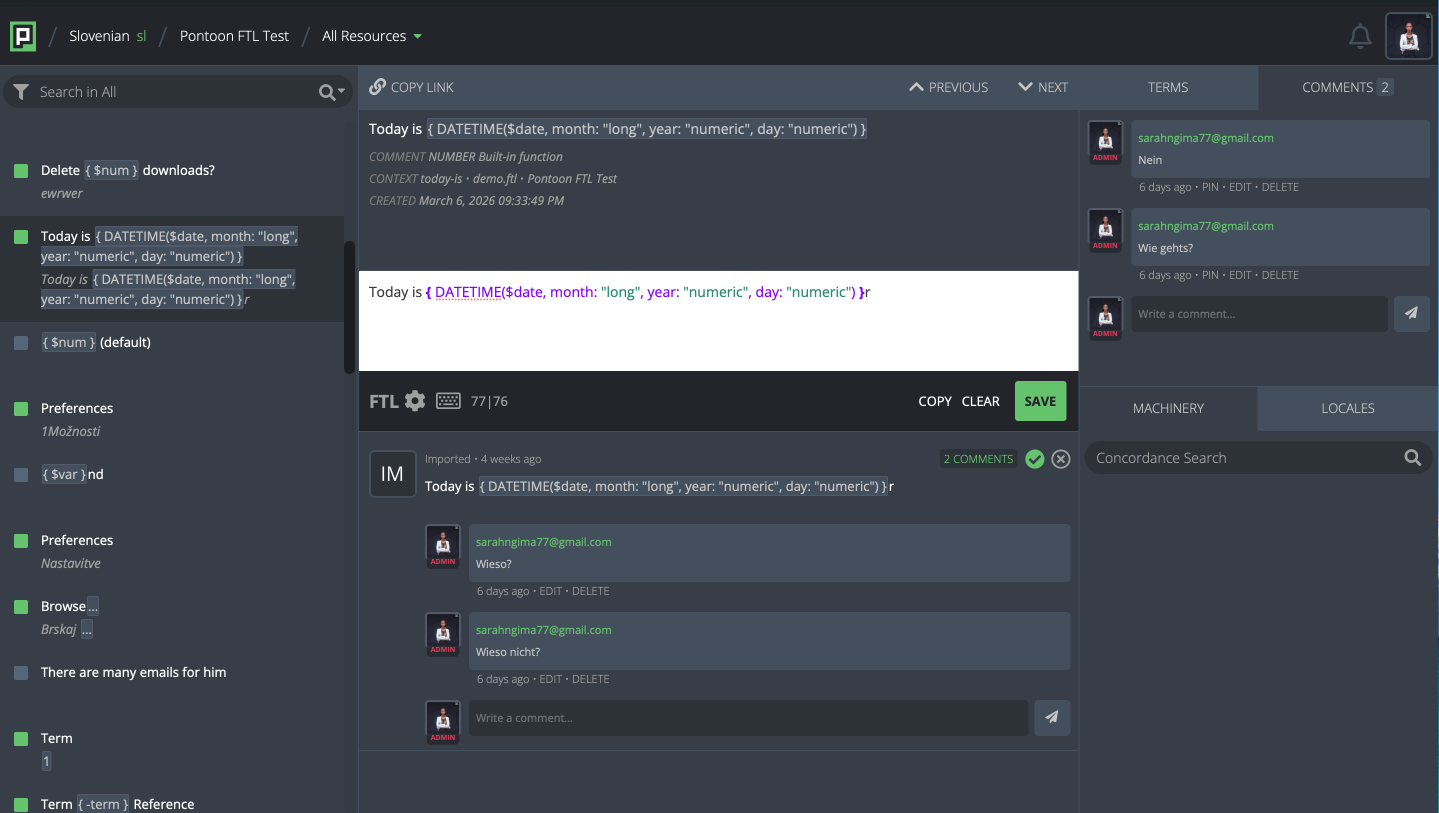Send the comment in right panel
The image size is (1439, 813).
(x=1411, y=313)
